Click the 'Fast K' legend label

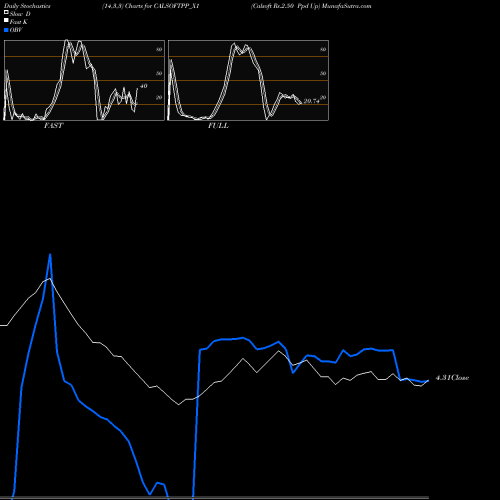(19, 22)
